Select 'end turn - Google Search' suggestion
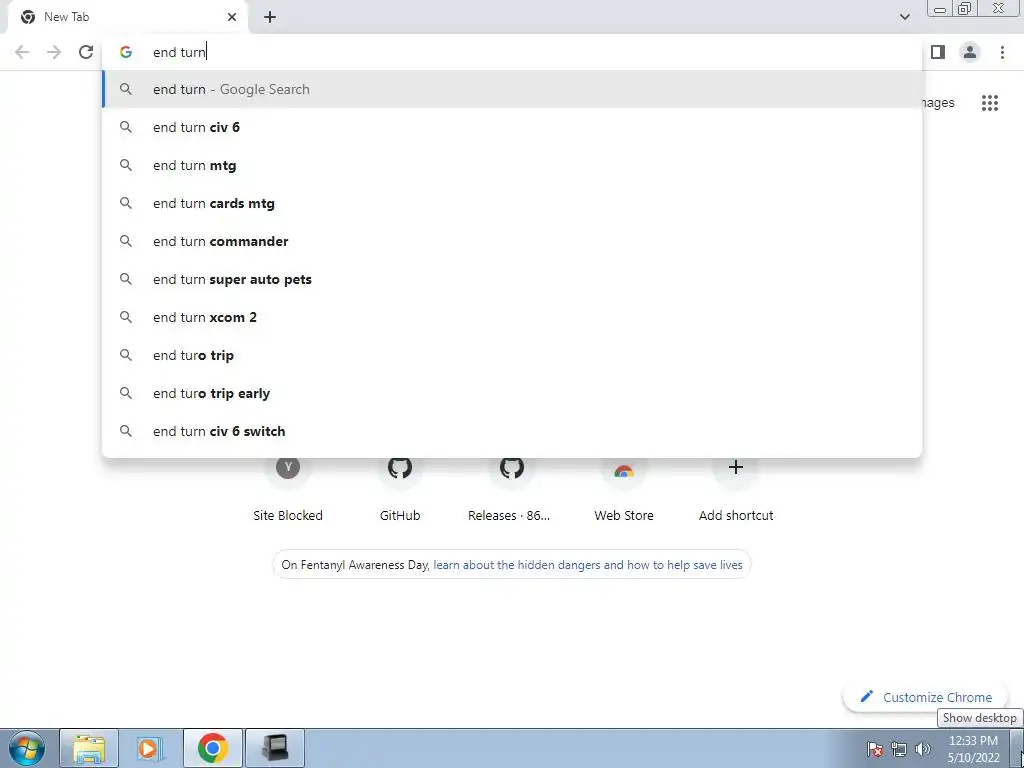Screen dimensions: 1024x768 coord(512,89)
